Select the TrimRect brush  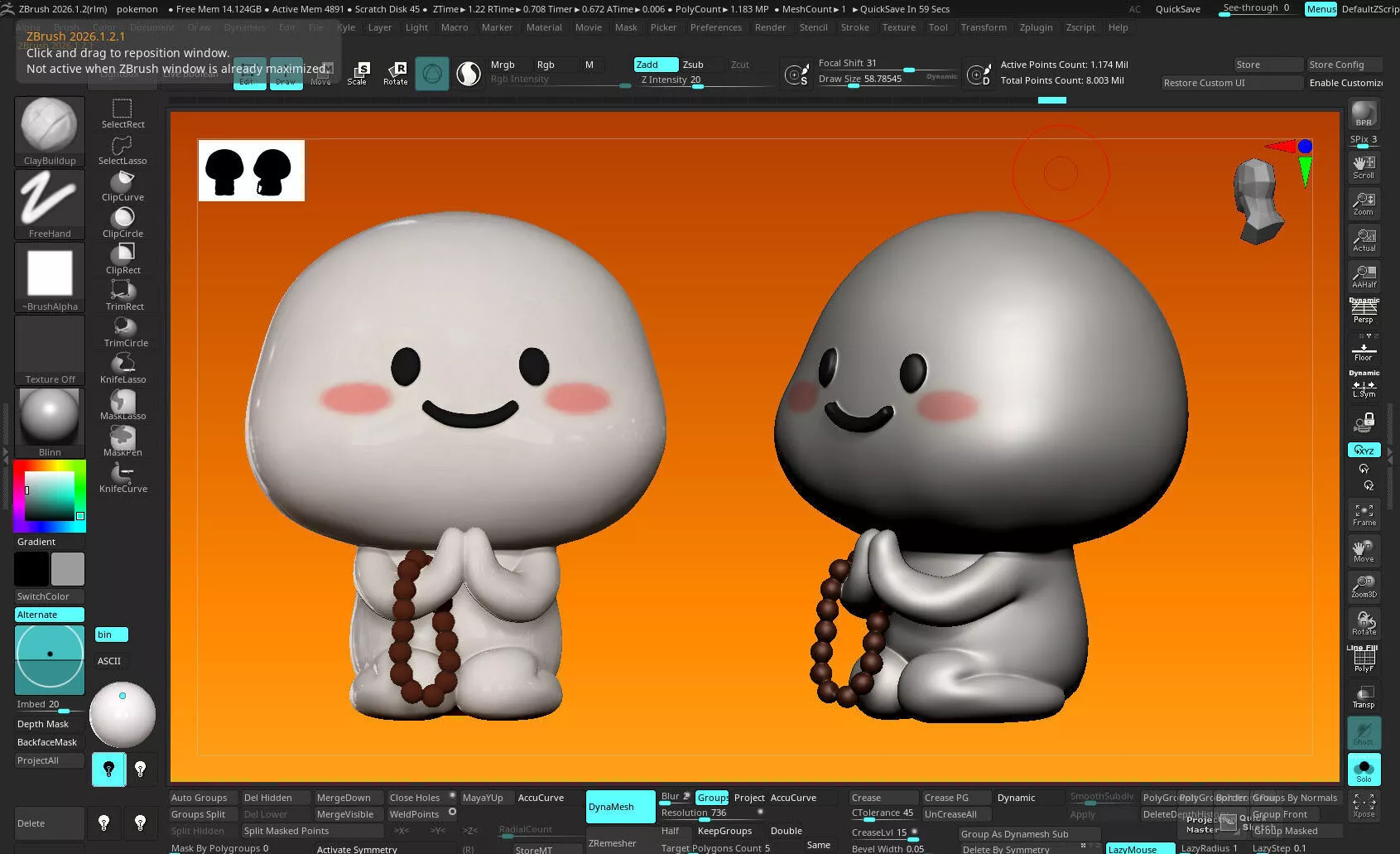pyautogui.click(x=123, y=296)
